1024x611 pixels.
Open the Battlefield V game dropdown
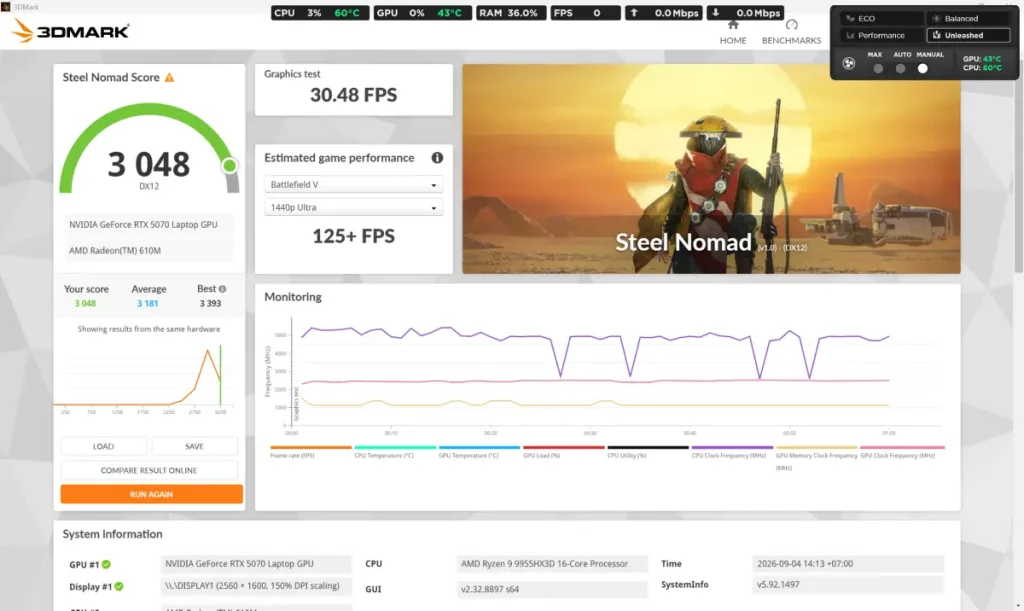pyautogui.click(x=353, y=185)
